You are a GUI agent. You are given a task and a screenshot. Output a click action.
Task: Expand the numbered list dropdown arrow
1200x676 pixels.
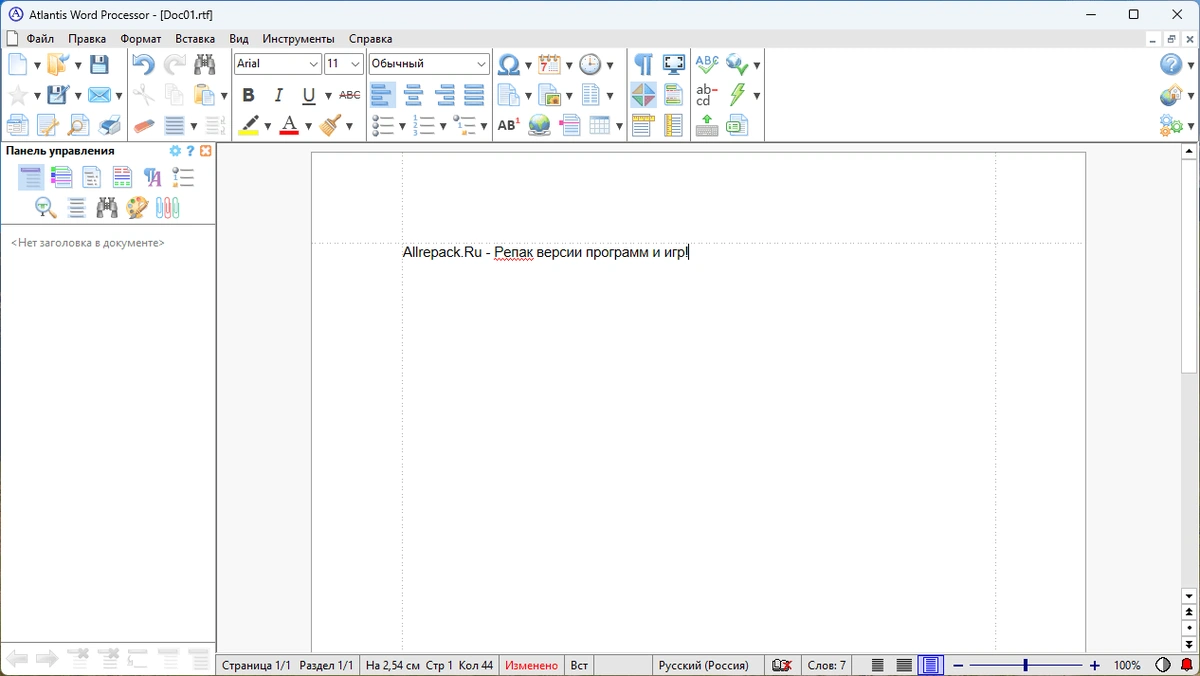click(x=443, y=126)
